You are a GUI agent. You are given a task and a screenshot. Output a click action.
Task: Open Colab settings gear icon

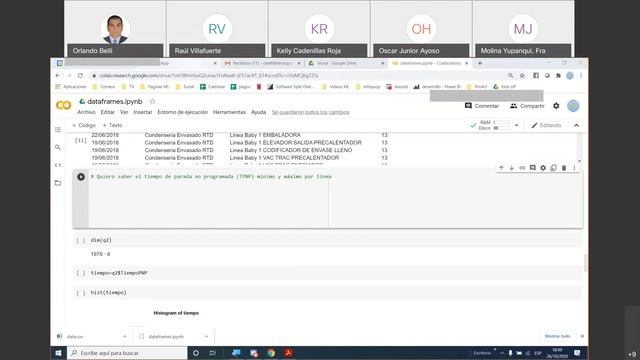[x=556, y=106]
